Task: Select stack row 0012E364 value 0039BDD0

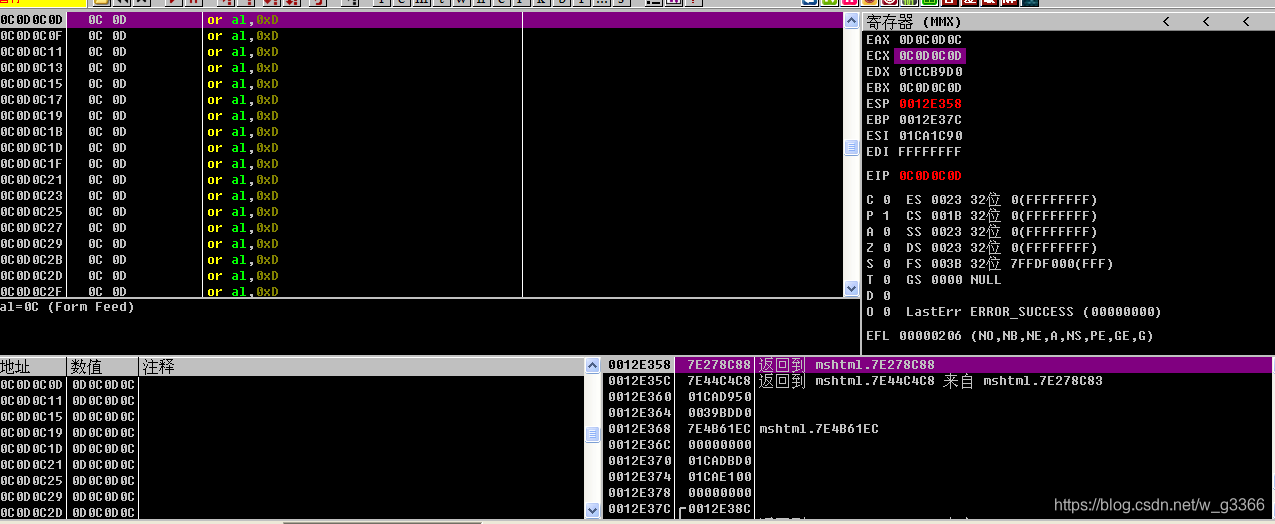Action: pos(939,413)
